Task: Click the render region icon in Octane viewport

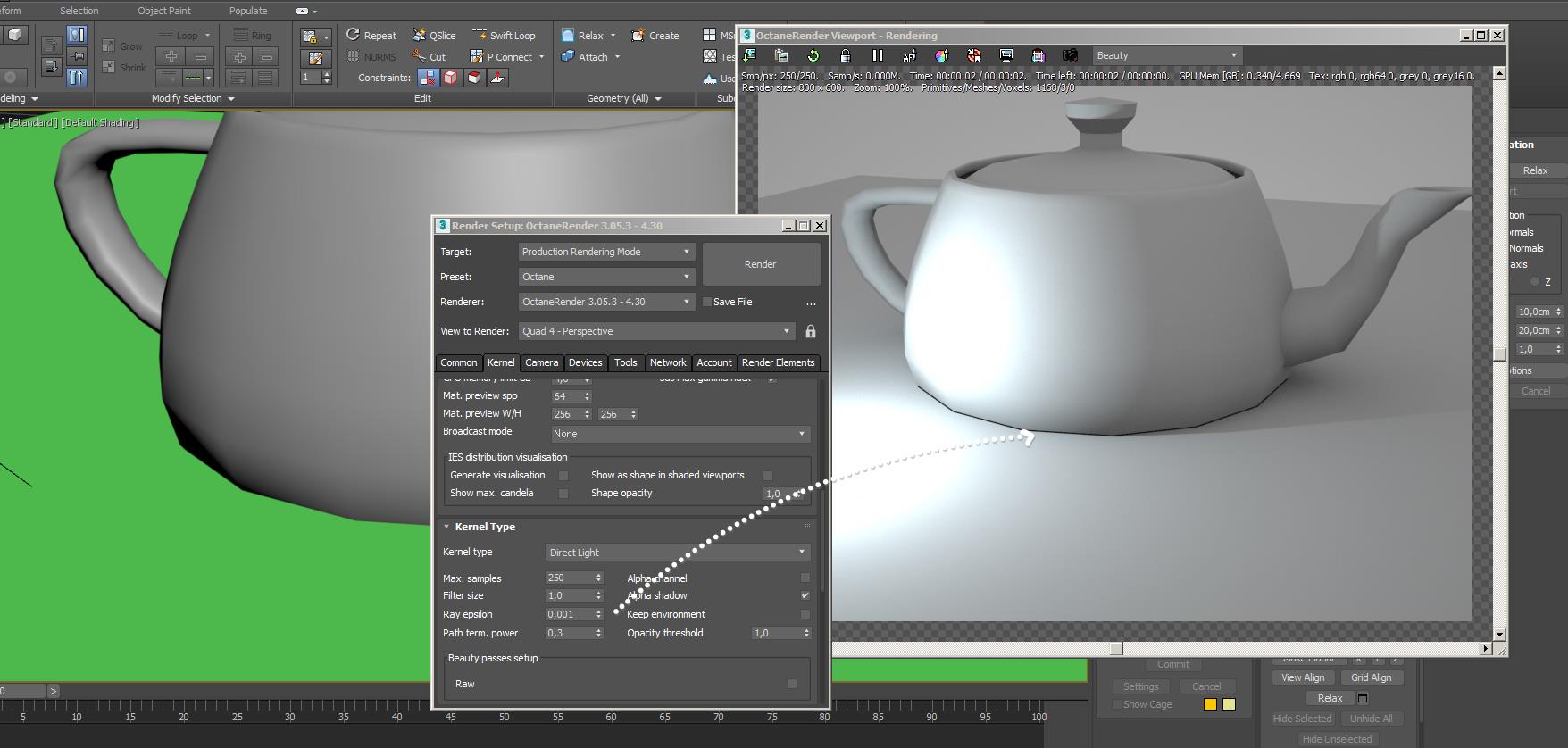Action: click(1038, 55)
